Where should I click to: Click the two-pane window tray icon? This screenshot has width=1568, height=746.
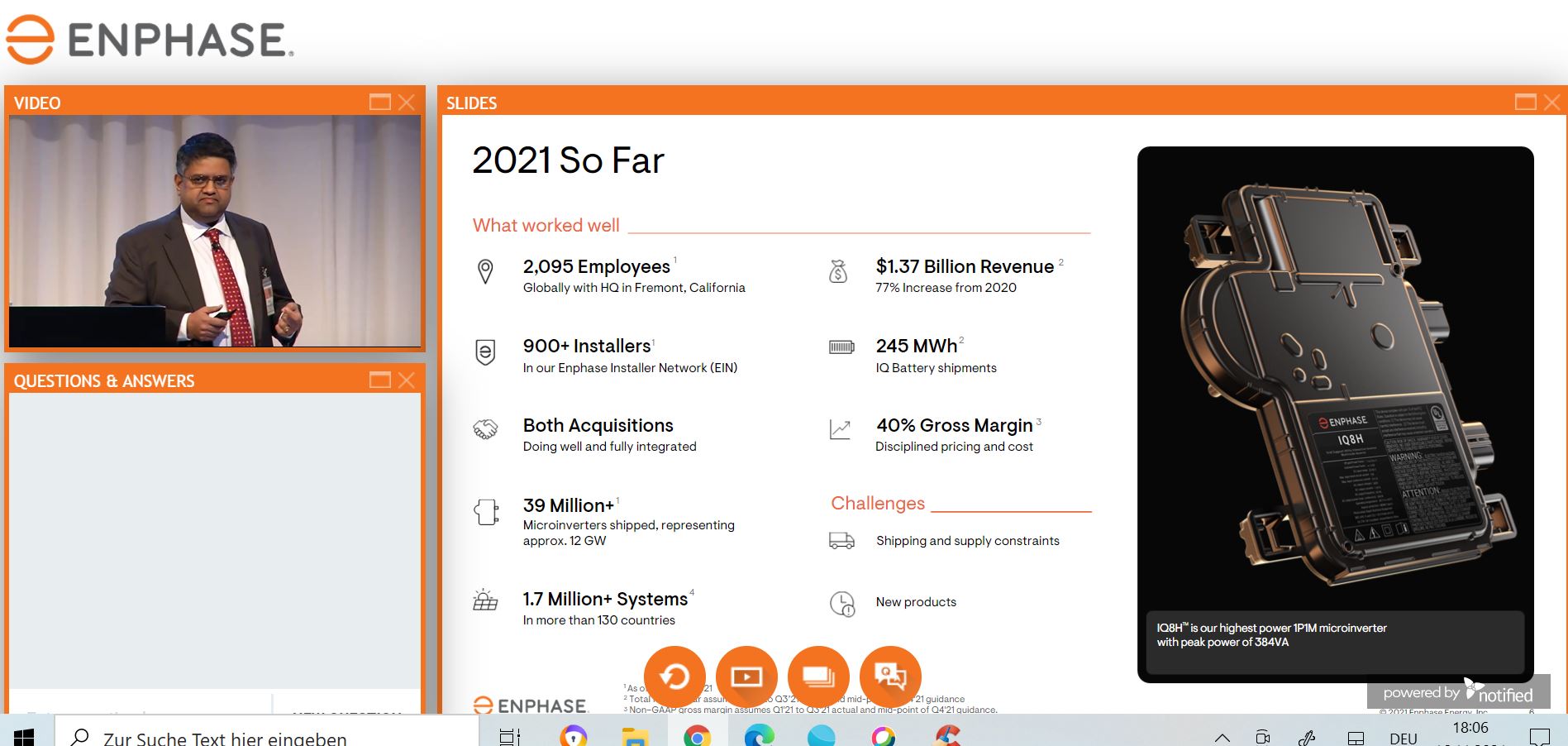[x=1356, y=738]
